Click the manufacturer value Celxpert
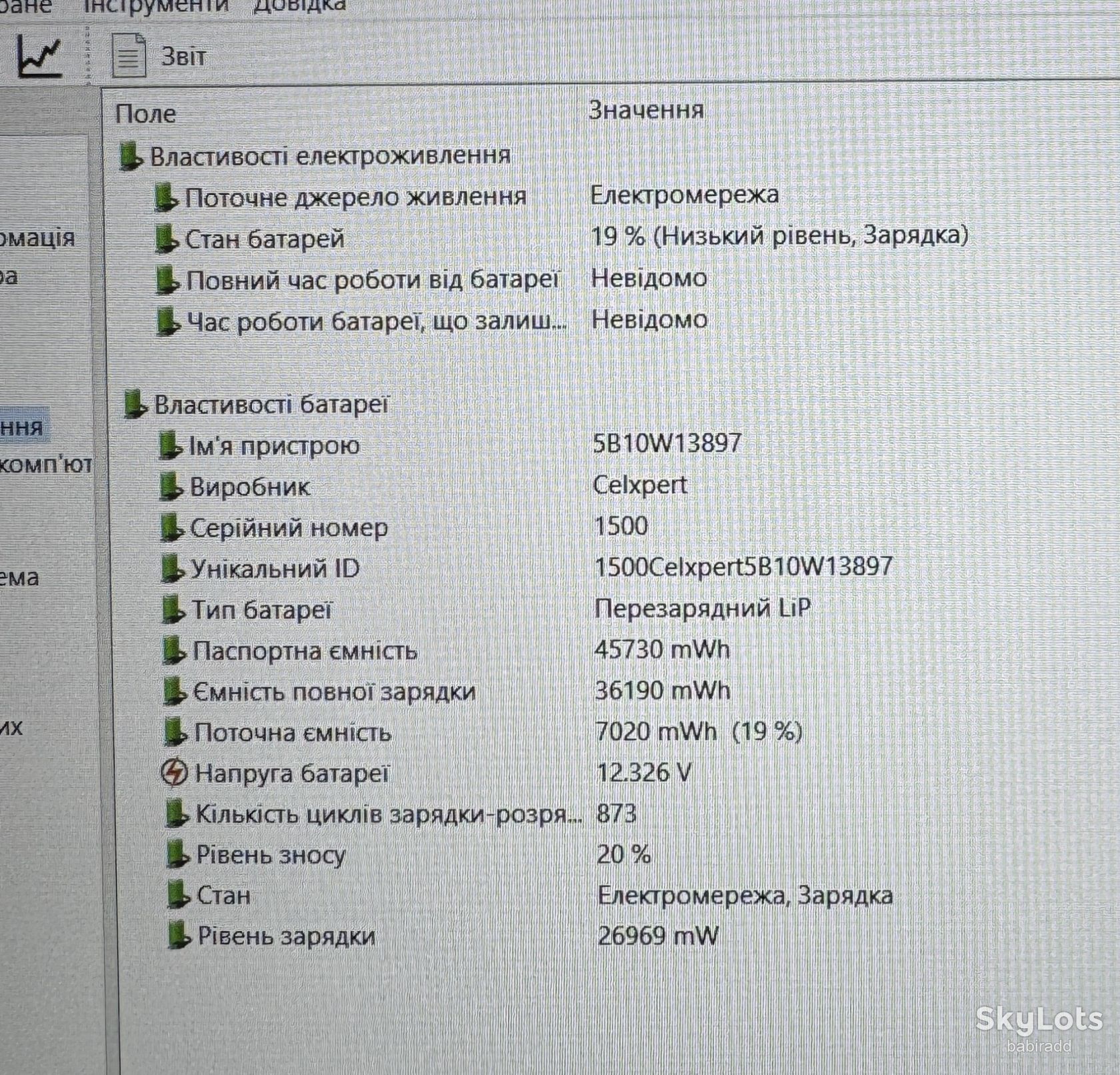The height and width of the screenshot is (1075, 1120). pos(640,485)
